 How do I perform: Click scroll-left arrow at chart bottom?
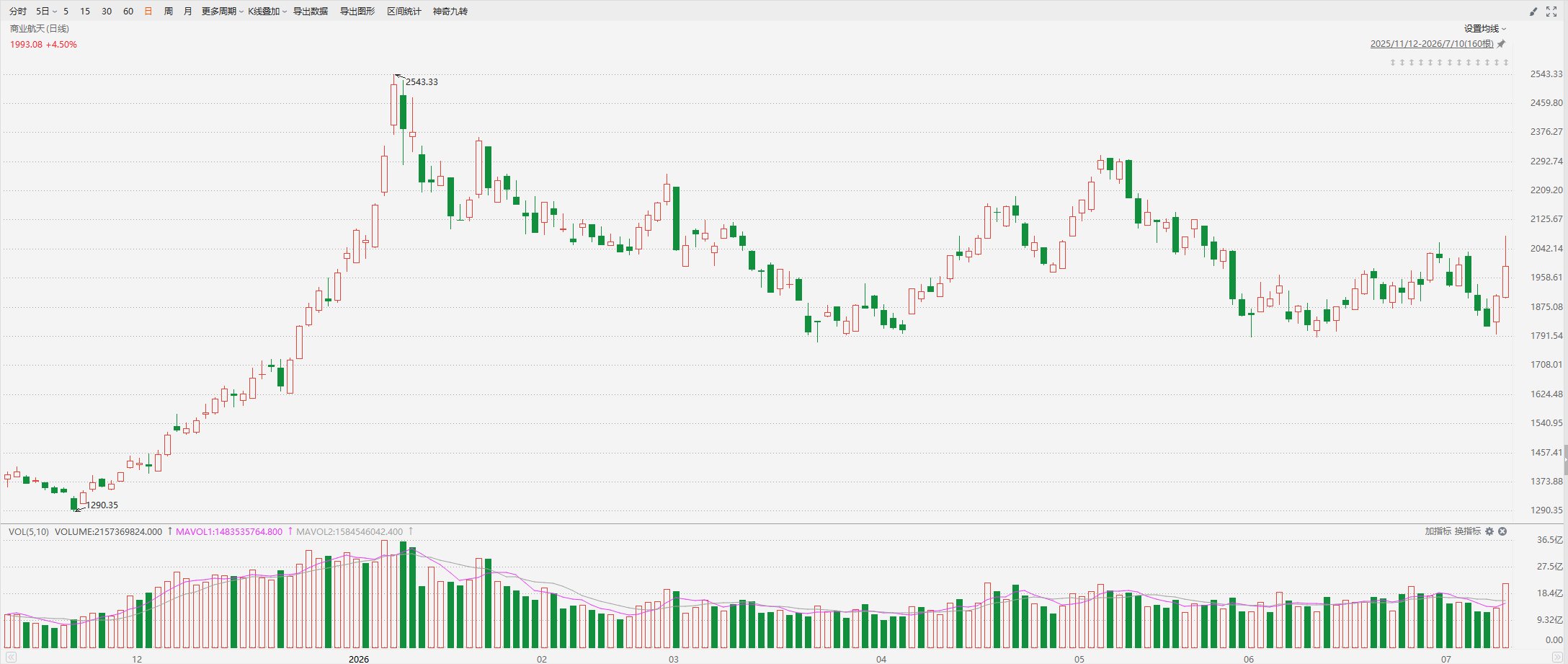10,658
